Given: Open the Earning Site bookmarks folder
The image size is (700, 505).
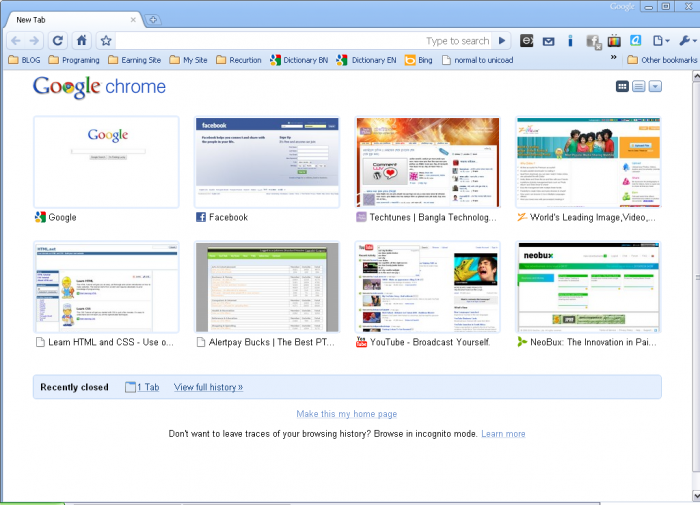Looking at the screenshot, I should click(134, 60).
